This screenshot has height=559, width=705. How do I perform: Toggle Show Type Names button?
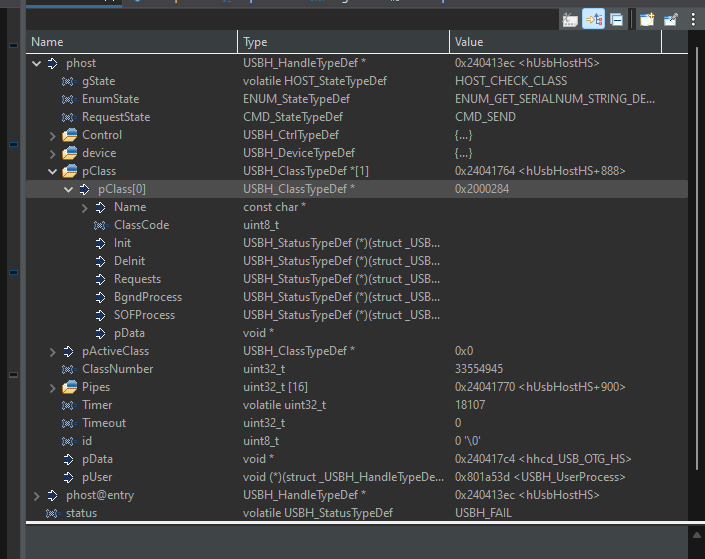[x=570, y=19]
